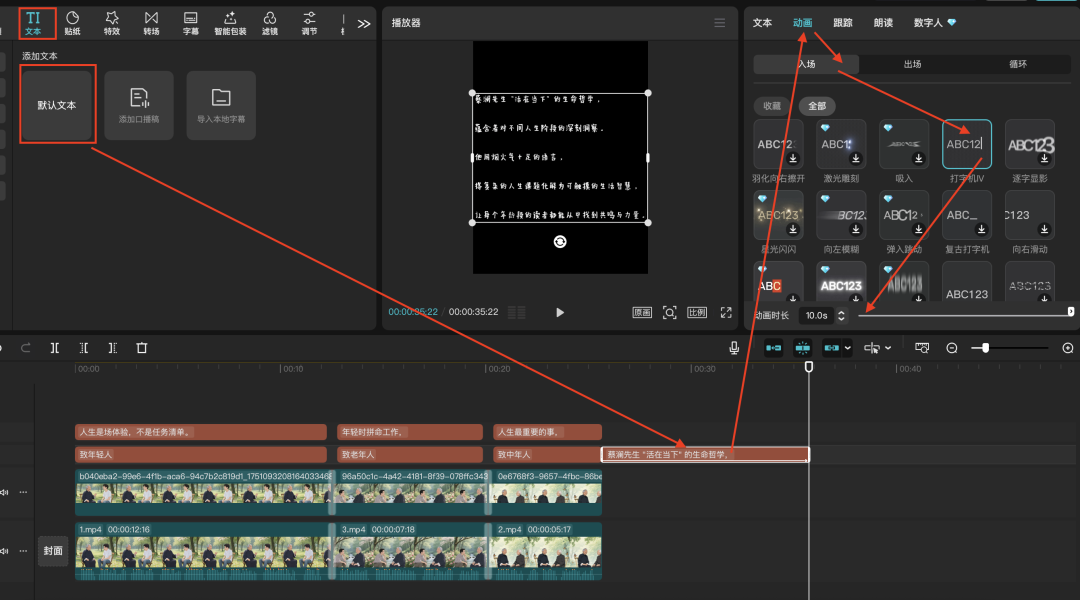Open the player panel hamburger menu
Viewport: 1080px width, 600px height.
[720, 23]
